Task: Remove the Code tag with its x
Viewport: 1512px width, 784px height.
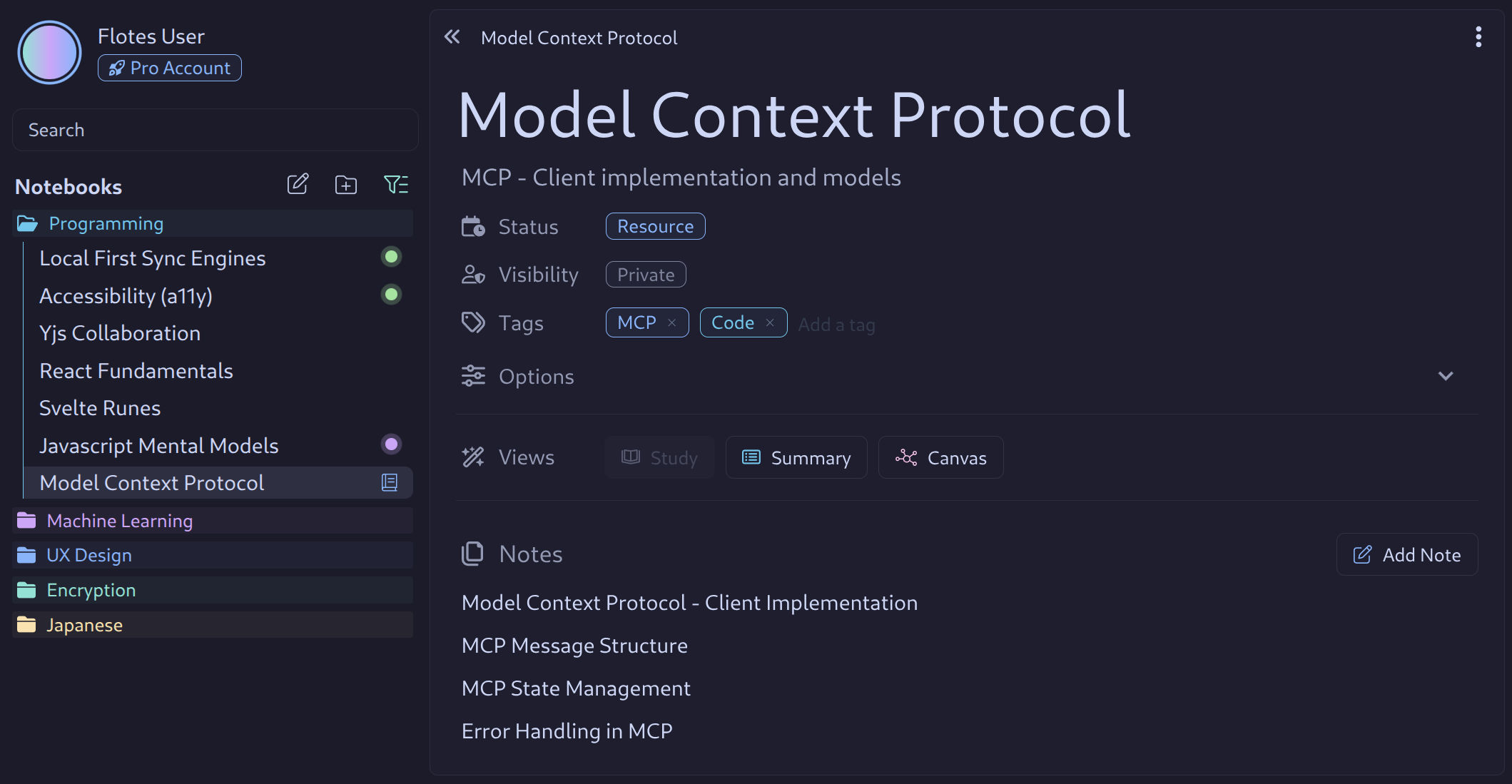Action: coord(770,323)
